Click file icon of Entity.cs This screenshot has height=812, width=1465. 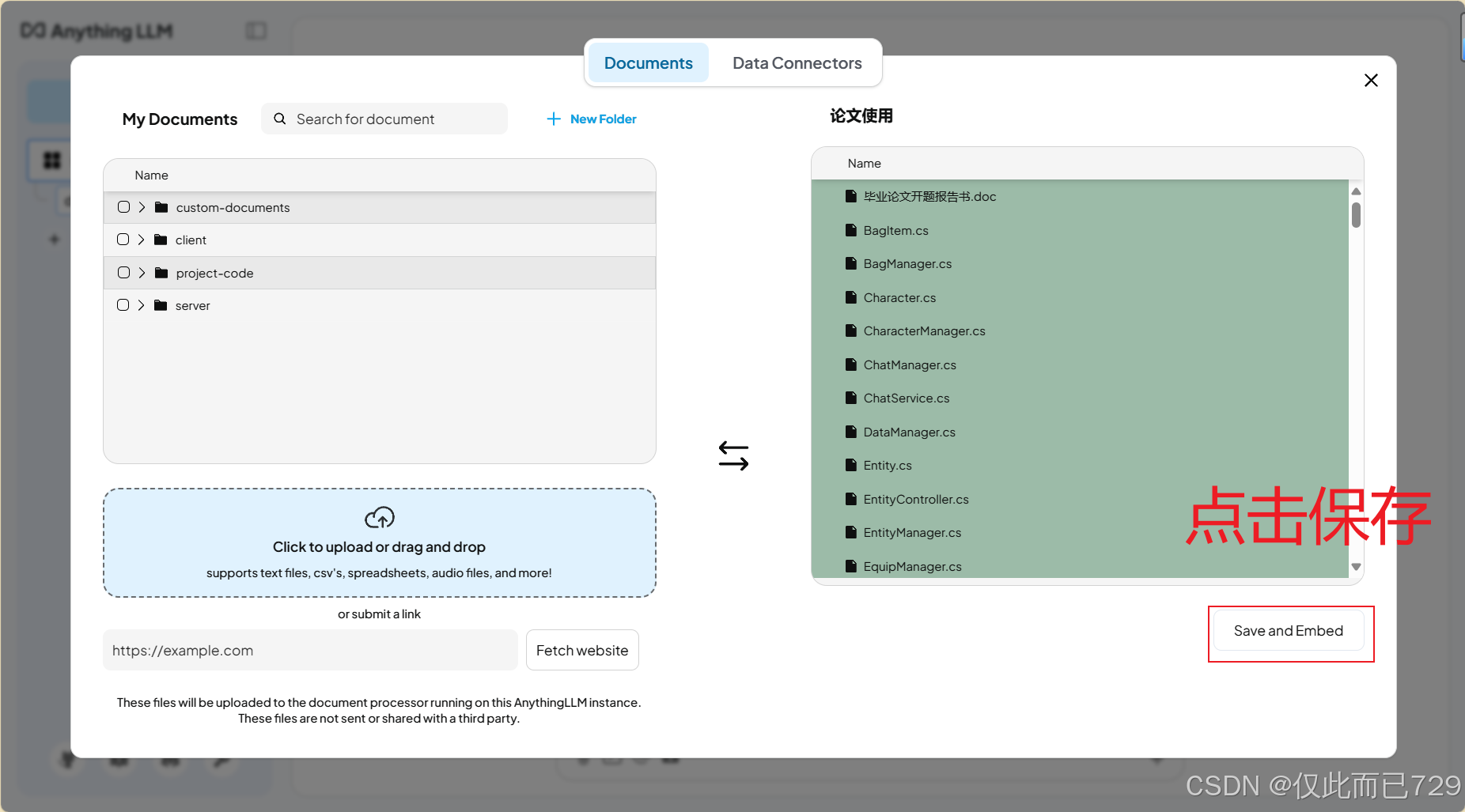(851, 465)
